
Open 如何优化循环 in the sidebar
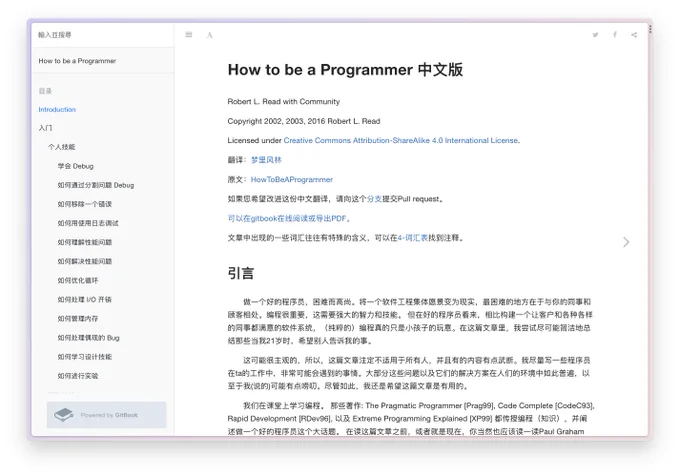click(78, 280)
